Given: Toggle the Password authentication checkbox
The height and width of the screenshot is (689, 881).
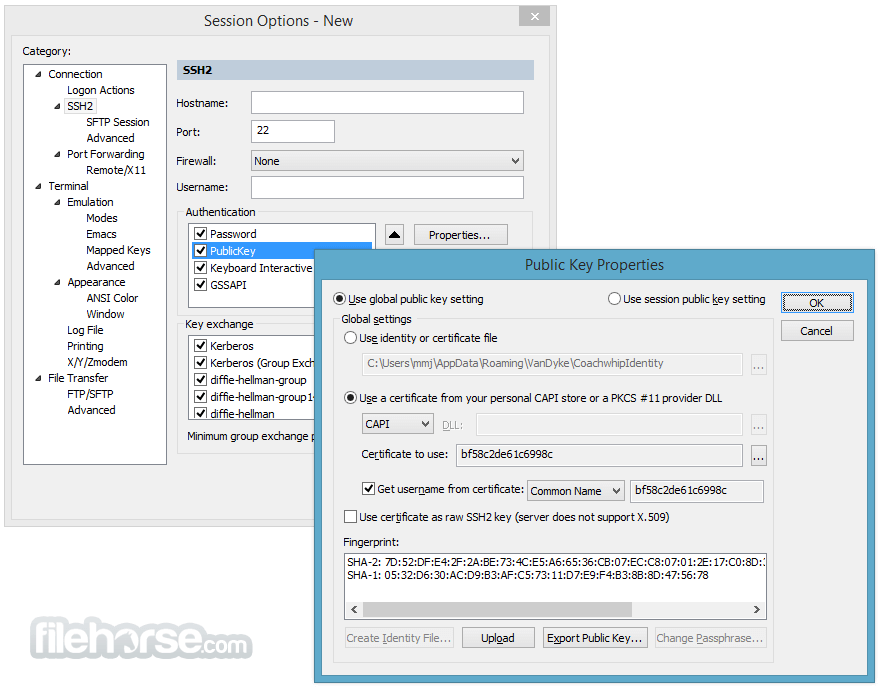Looking at the screenshot, I should (x=201, y=233).
